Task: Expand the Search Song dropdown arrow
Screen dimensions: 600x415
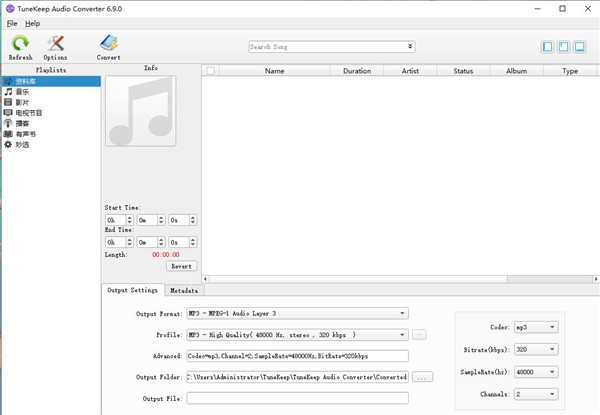Action: (410, 46)
